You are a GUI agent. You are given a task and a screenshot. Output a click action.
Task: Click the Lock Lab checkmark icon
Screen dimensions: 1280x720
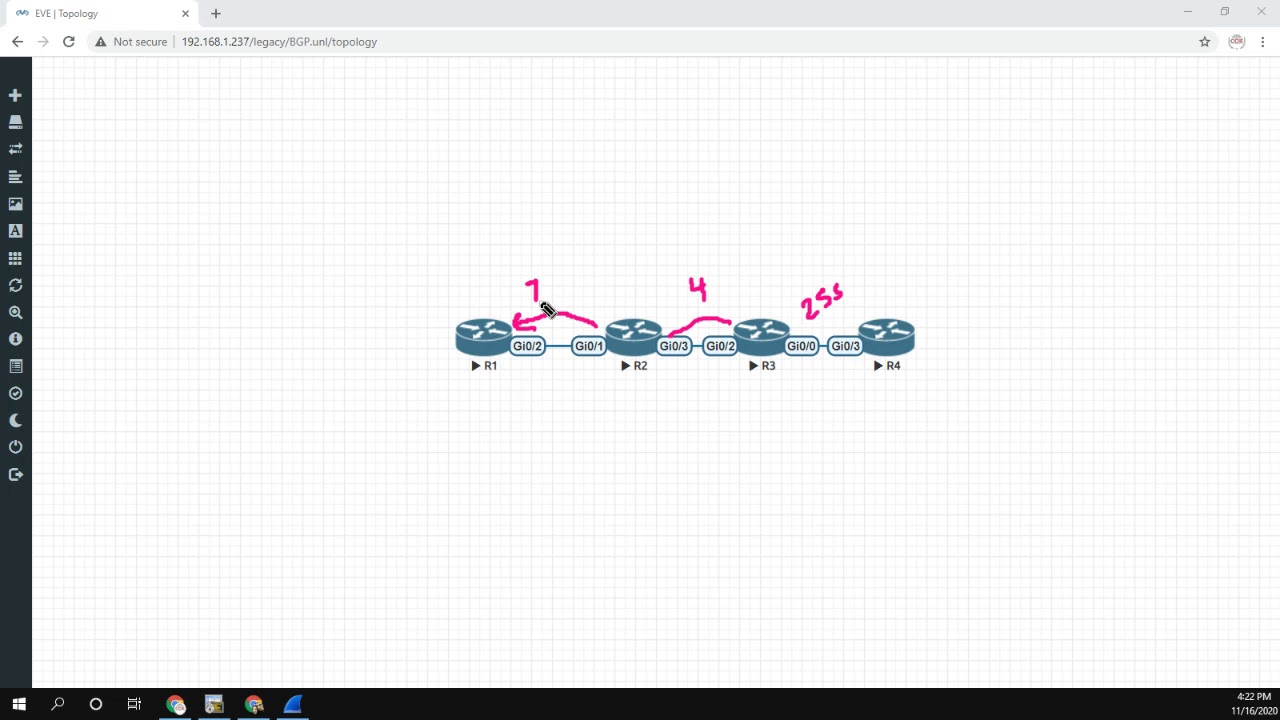click(15, 393)
